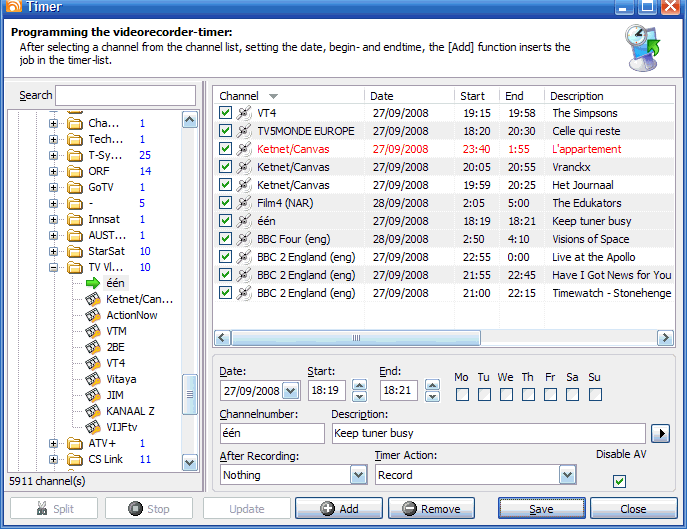Expand the ORF folder in channel tree
687x529 pixels.
(54, 171)
